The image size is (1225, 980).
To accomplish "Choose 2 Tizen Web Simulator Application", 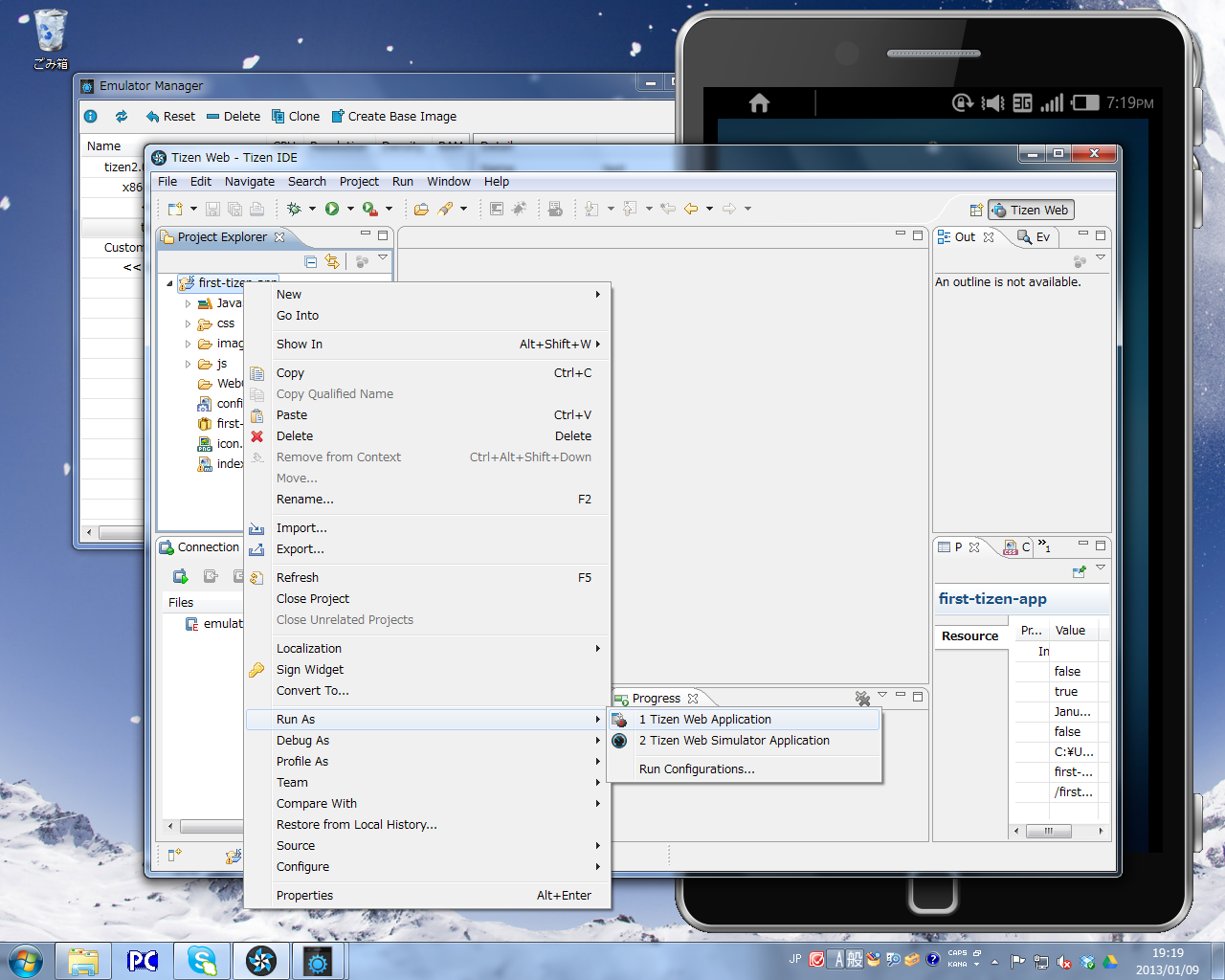I will 745,741.
